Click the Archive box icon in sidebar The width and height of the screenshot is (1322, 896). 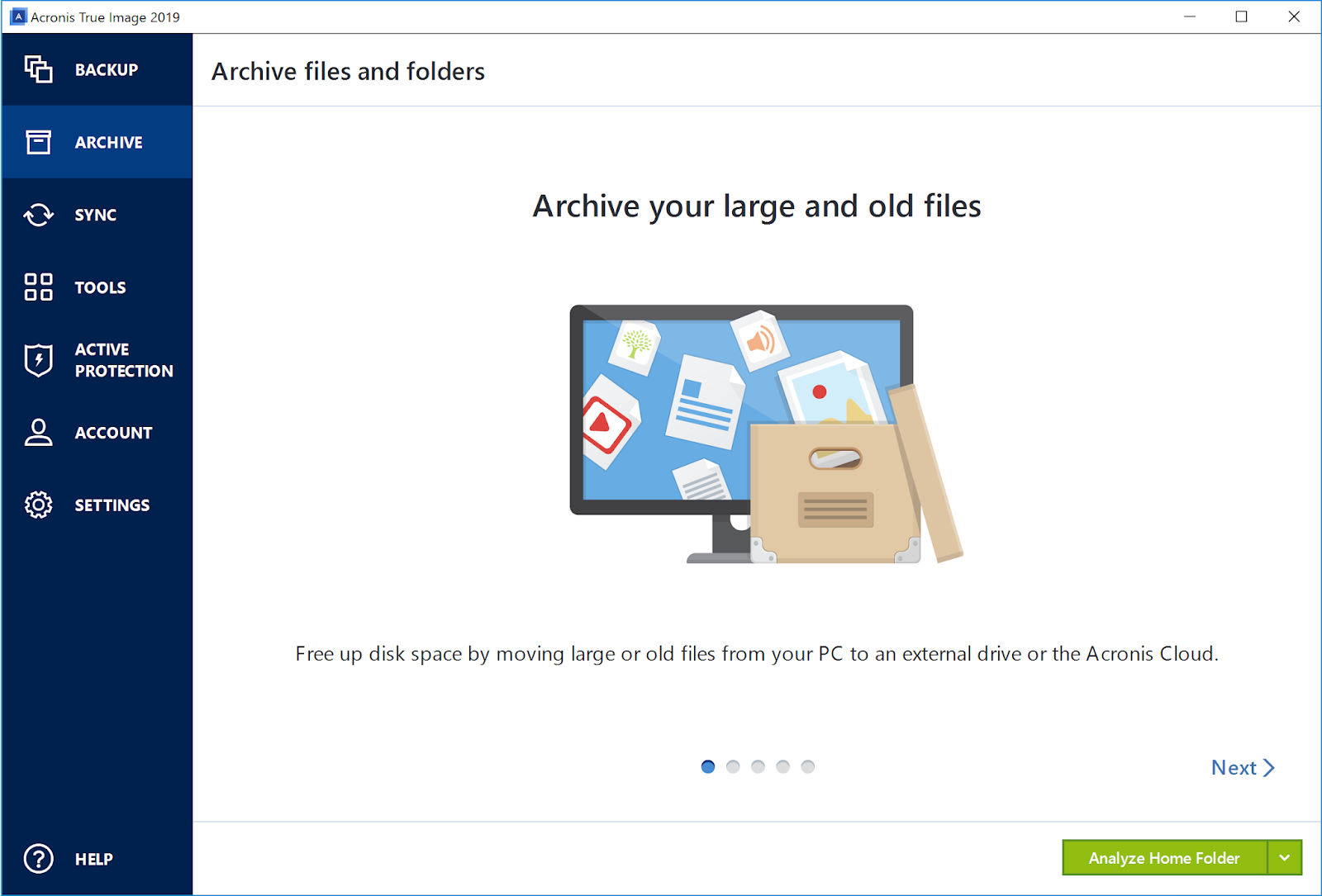tap(38, 142)
